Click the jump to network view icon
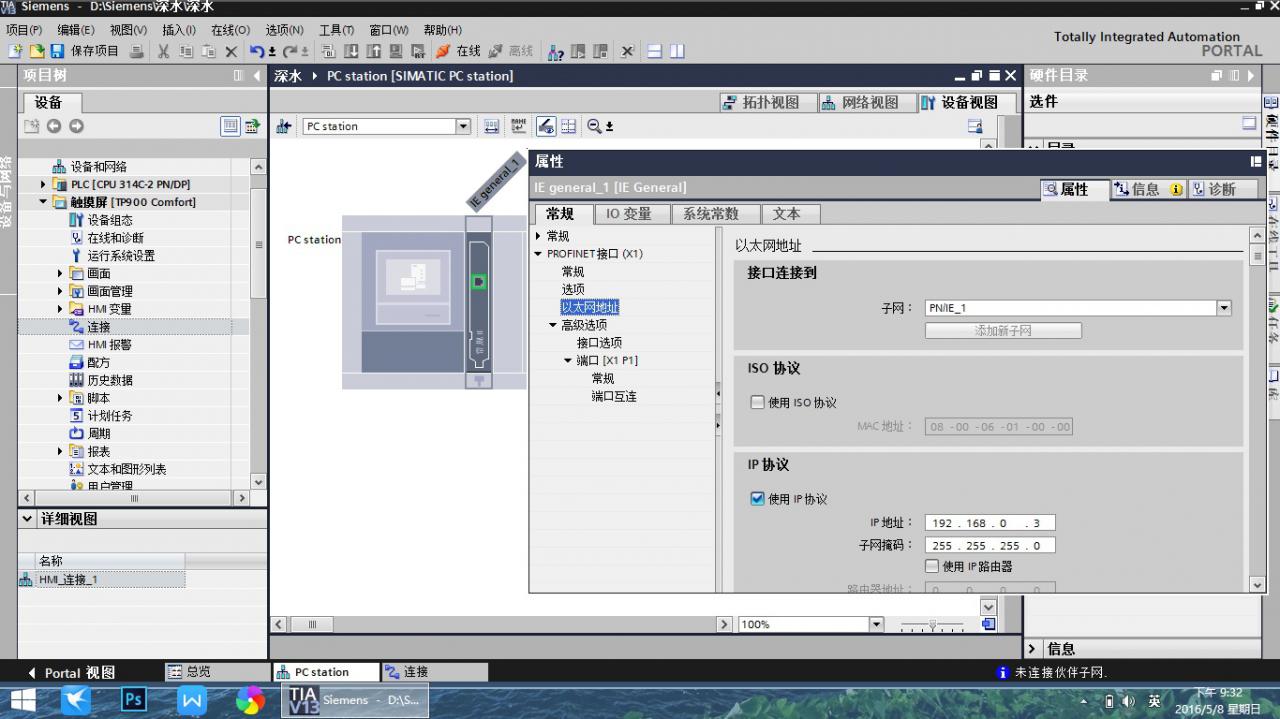The width and height of the screenshot is (1280, 719). point(284,126)
